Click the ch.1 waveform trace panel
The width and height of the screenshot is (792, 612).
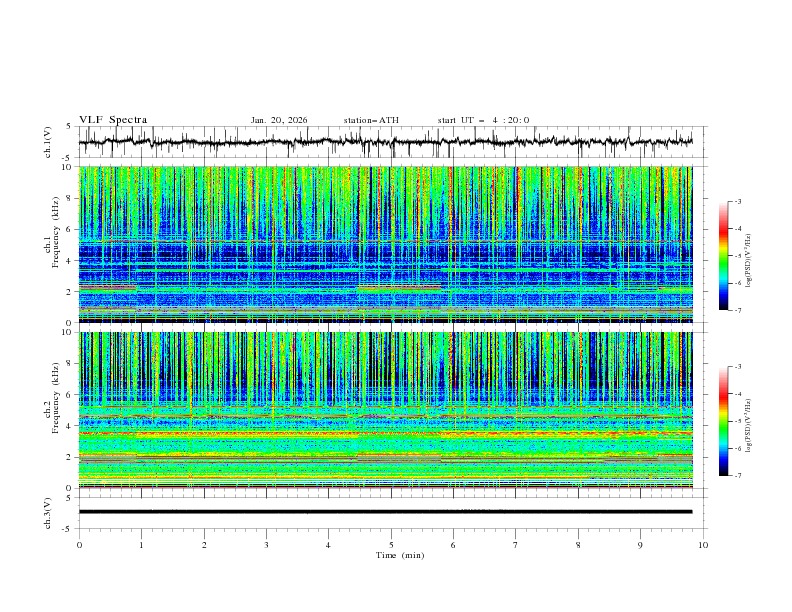[392, 142]
